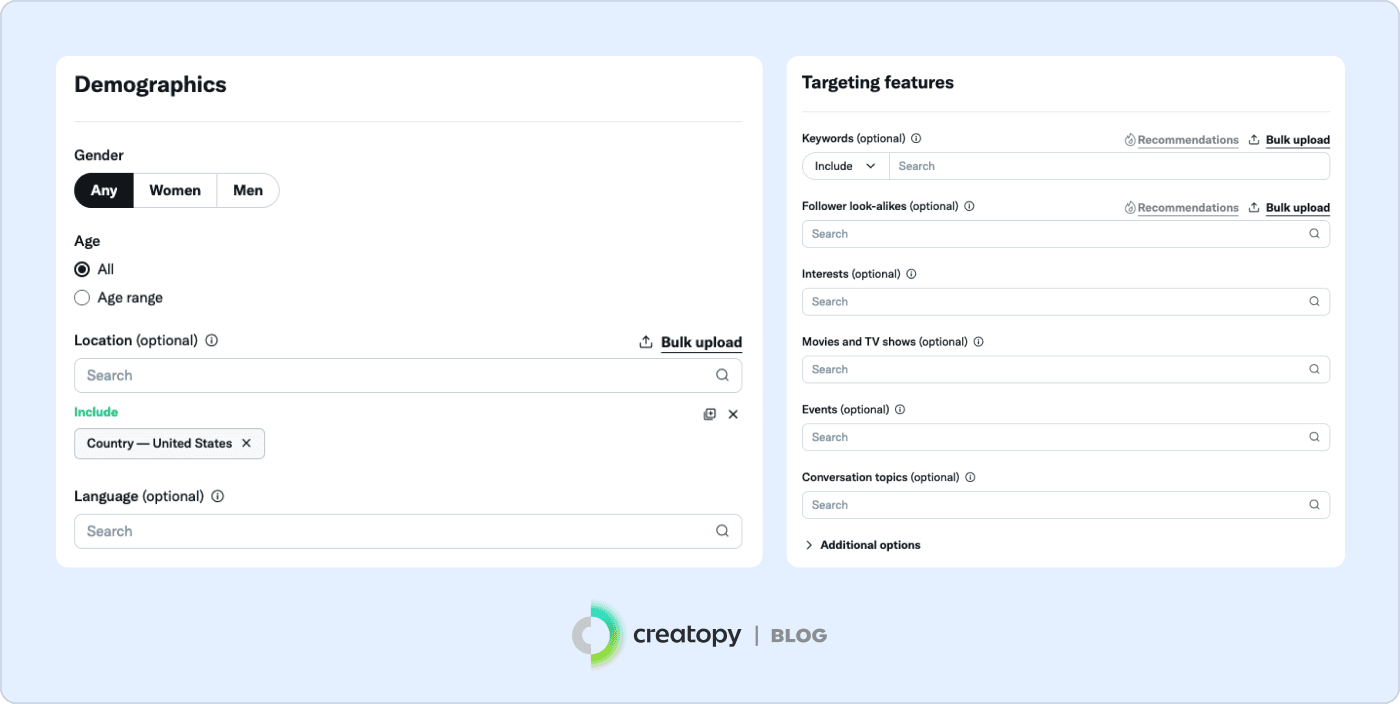
Task: Click the Events info icon
Action: [x=900, y=409]
